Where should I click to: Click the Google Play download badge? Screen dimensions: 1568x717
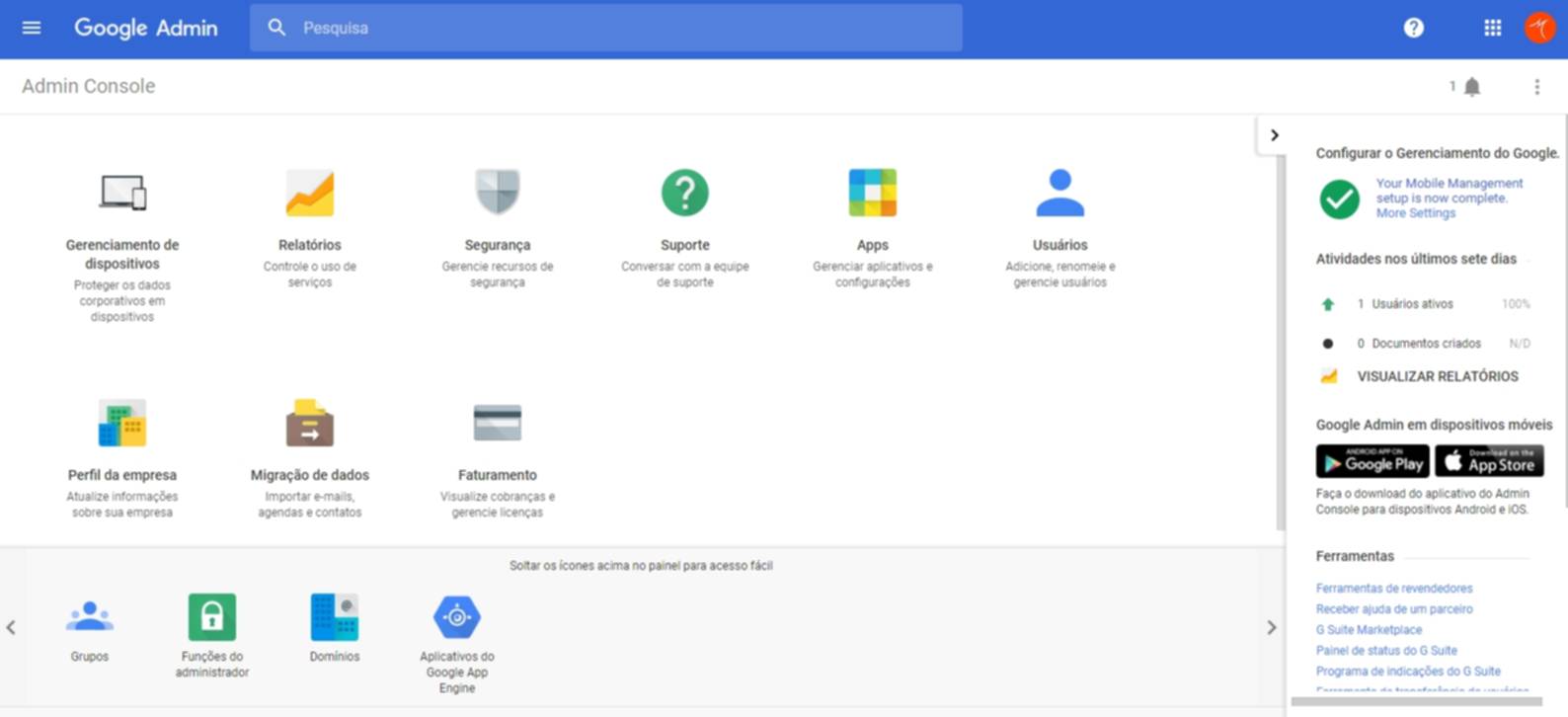[x=1372, y=461]
